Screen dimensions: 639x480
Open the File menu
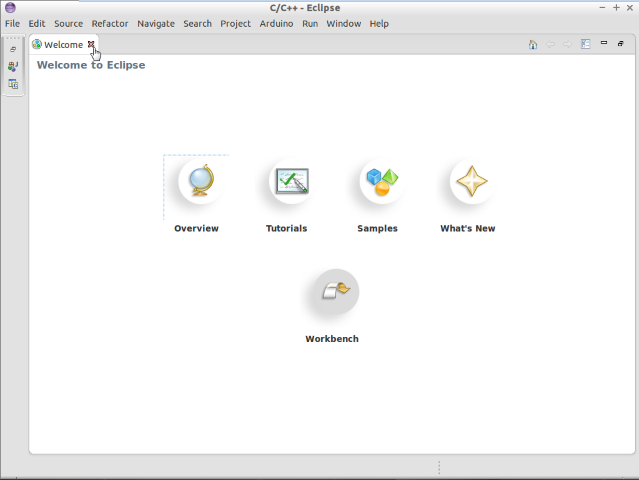pos(12,24)
